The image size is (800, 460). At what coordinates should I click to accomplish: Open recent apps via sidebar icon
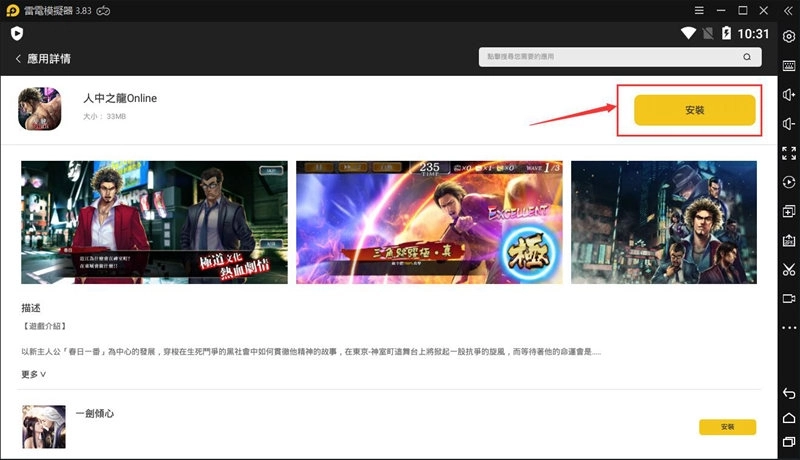pos(789,441)
